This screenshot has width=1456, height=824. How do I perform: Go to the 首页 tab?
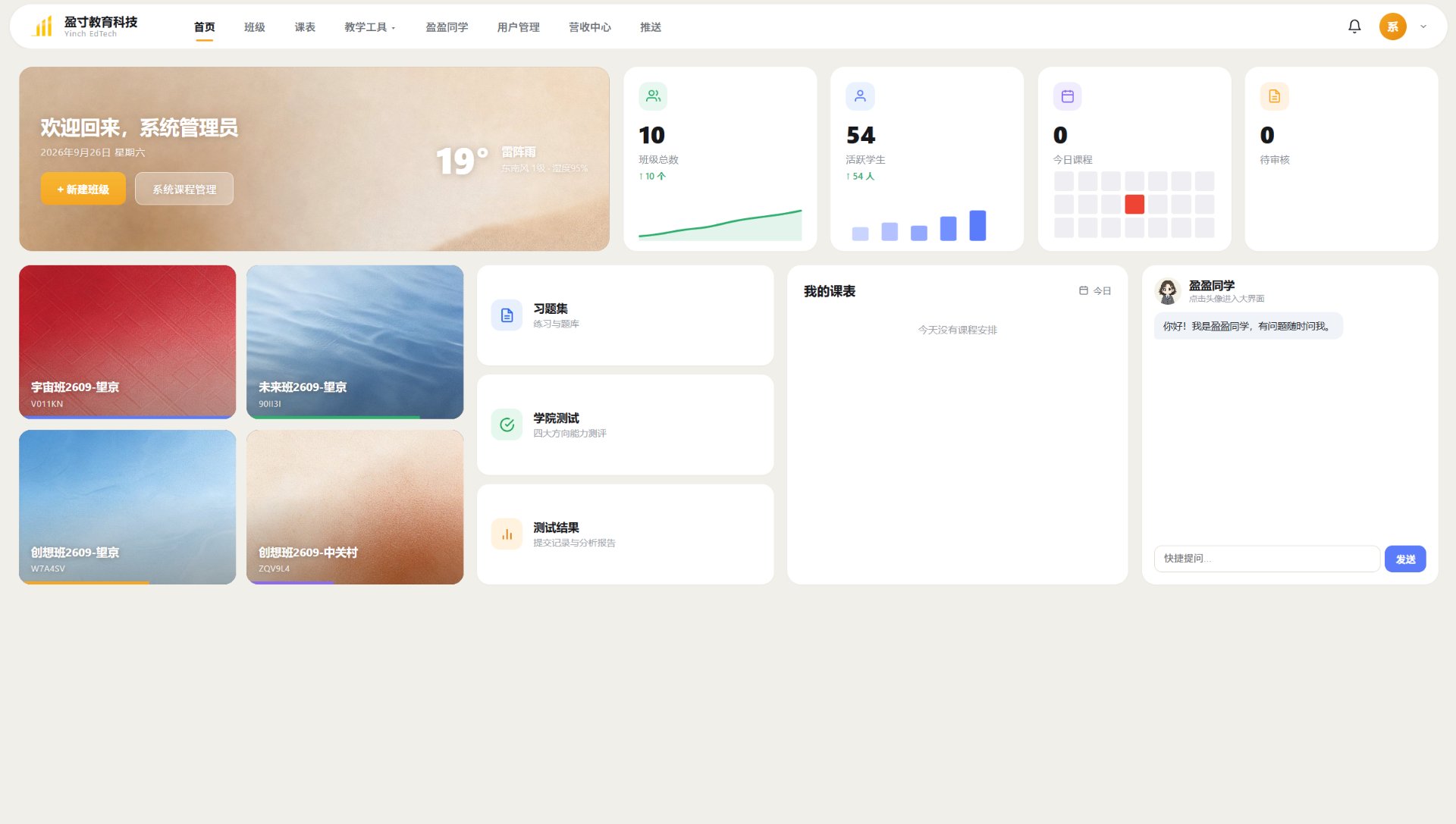[x=204, y=27]
